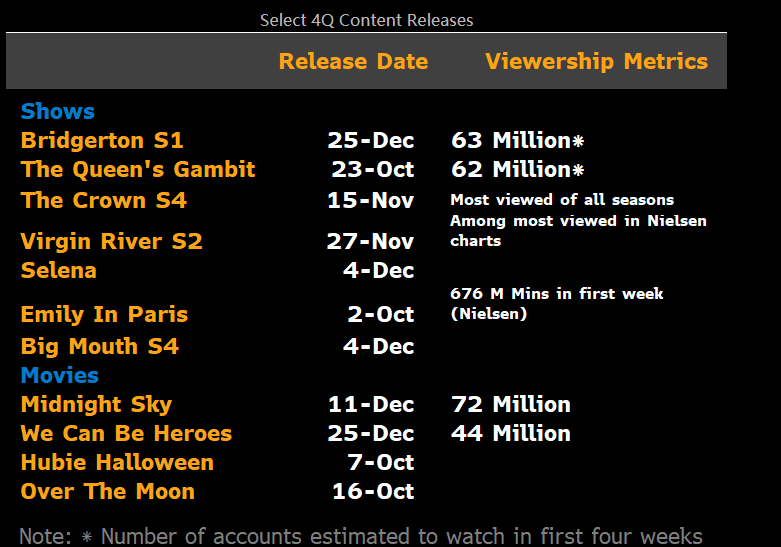Image resolution: width=781 pixels, height=547 pixels.
Task: Select the 44 Million viewership value
Action: point(511,433)
